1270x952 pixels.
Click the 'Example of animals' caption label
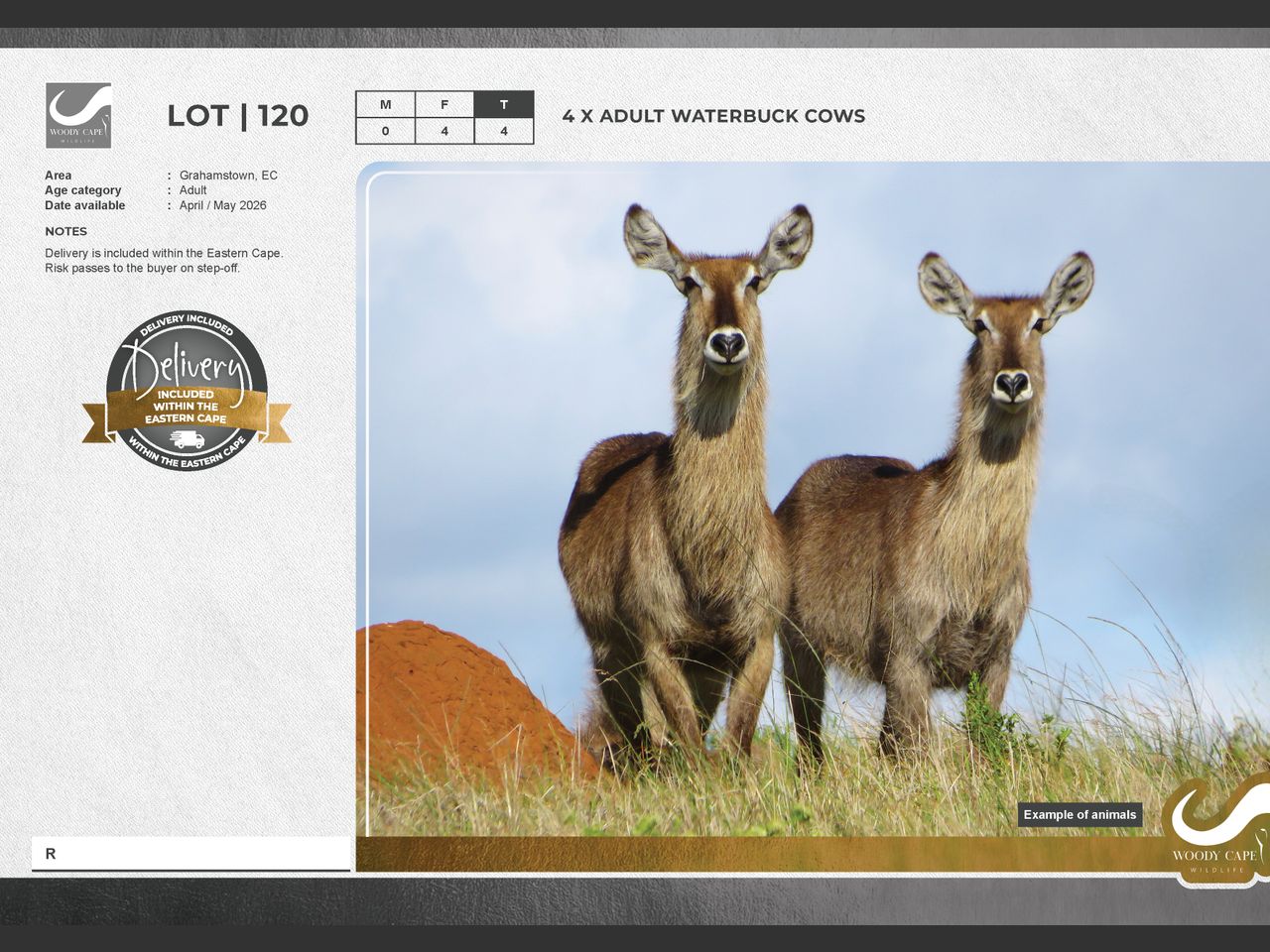coord(1079,815)
